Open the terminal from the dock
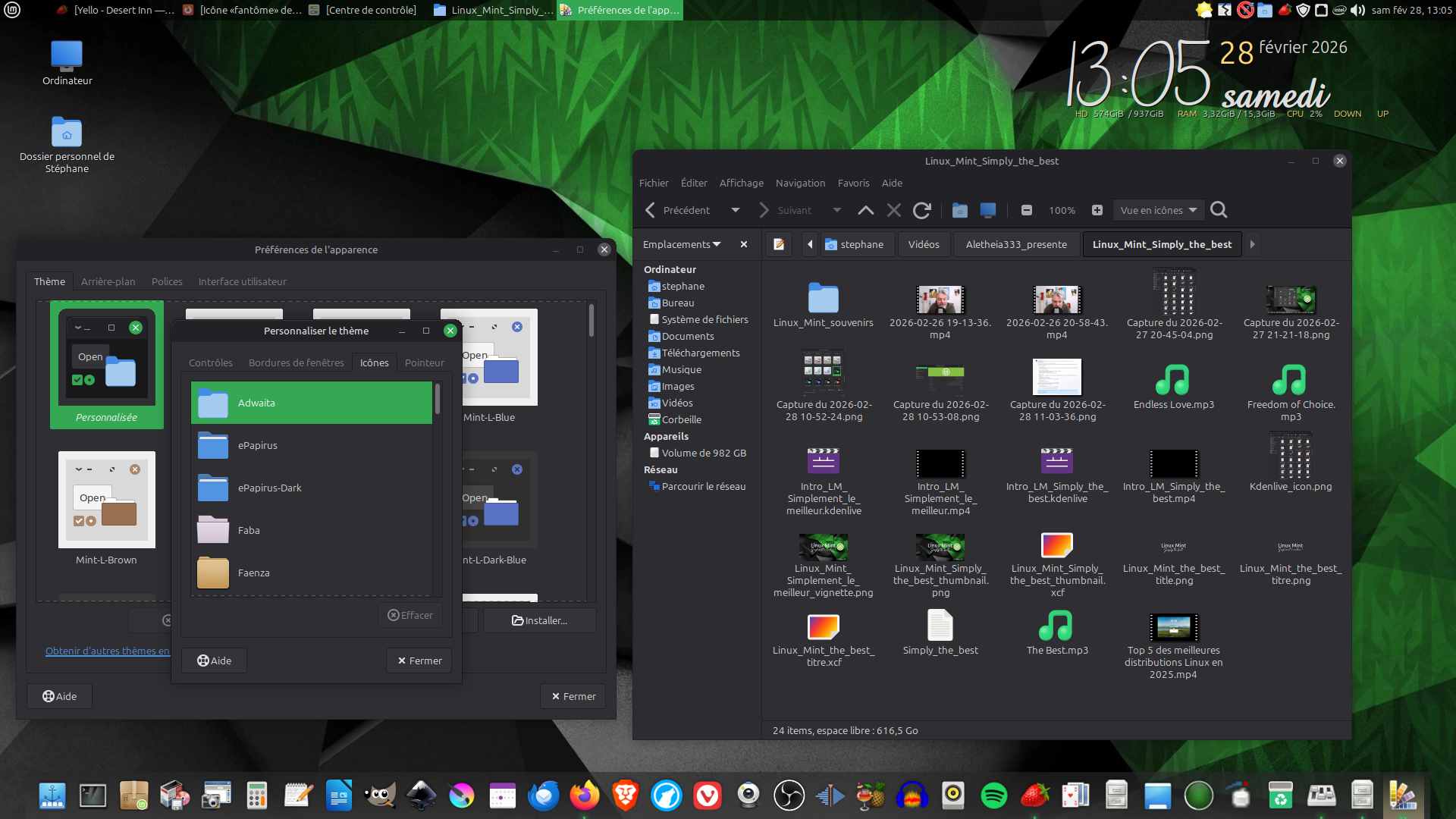 tap(93, 795)
